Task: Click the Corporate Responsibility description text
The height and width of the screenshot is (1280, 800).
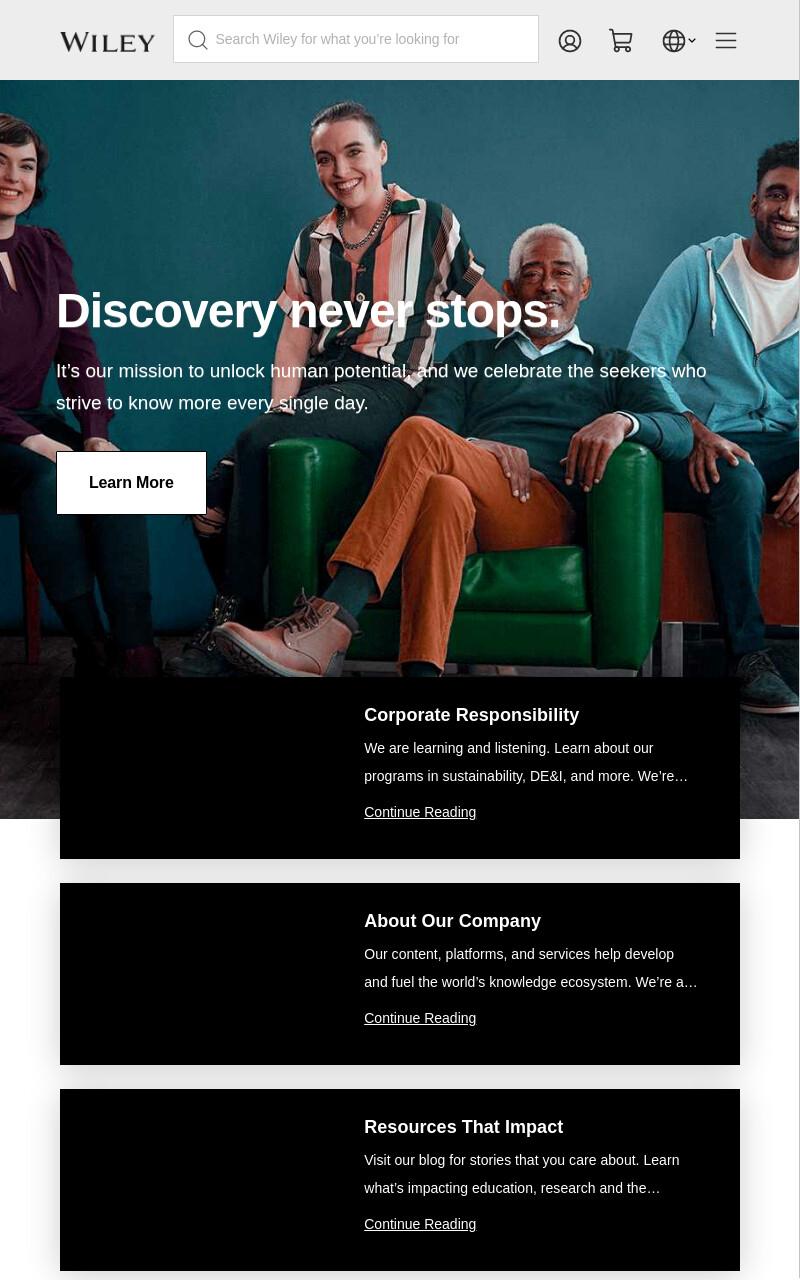Action: click(526, 762)
